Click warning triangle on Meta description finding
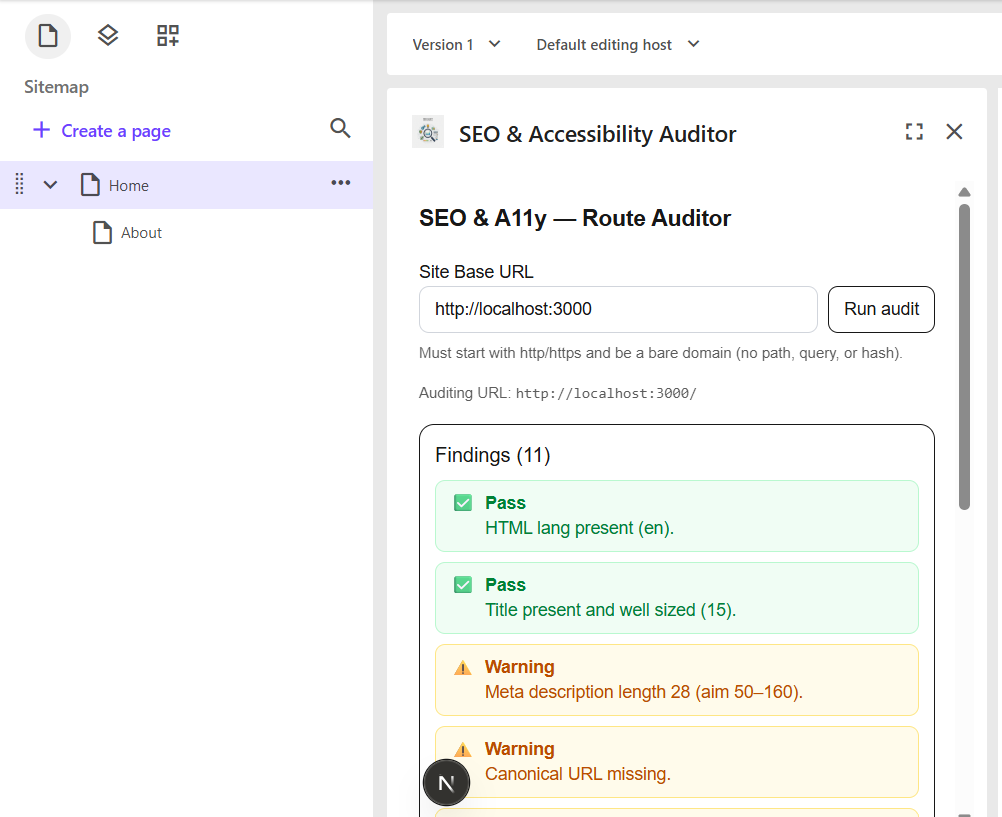Screen dimensions: 1002x817 pos(463,668)
